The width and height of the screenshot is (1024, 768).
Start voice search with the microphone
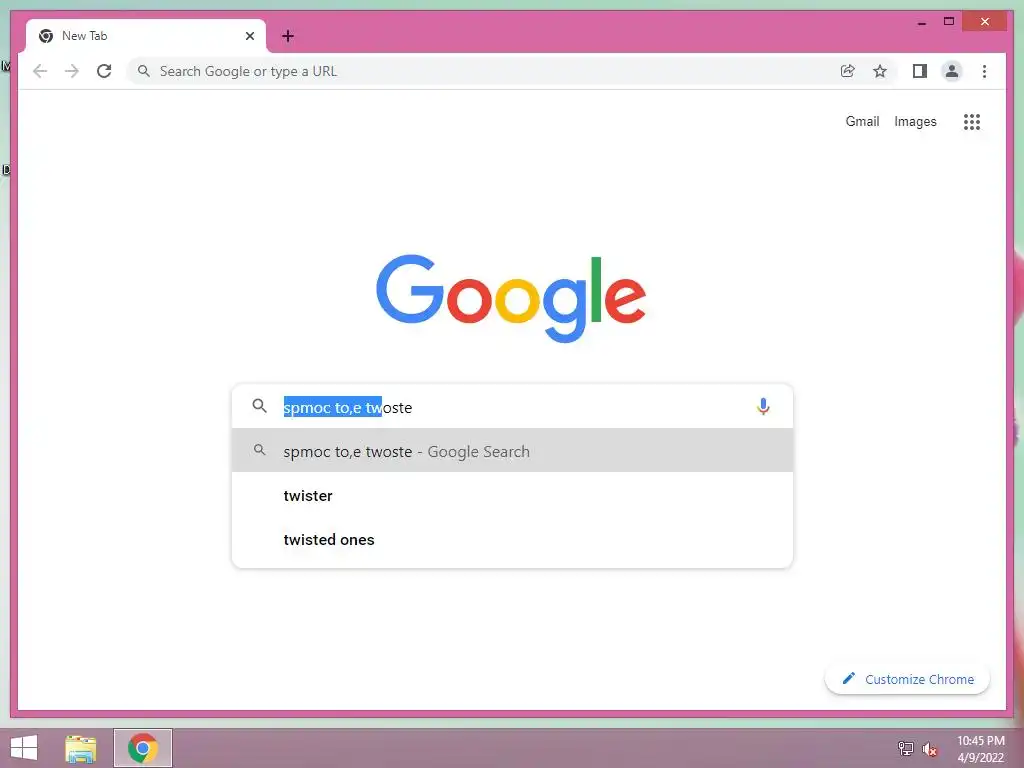click(x=763, y=406)
